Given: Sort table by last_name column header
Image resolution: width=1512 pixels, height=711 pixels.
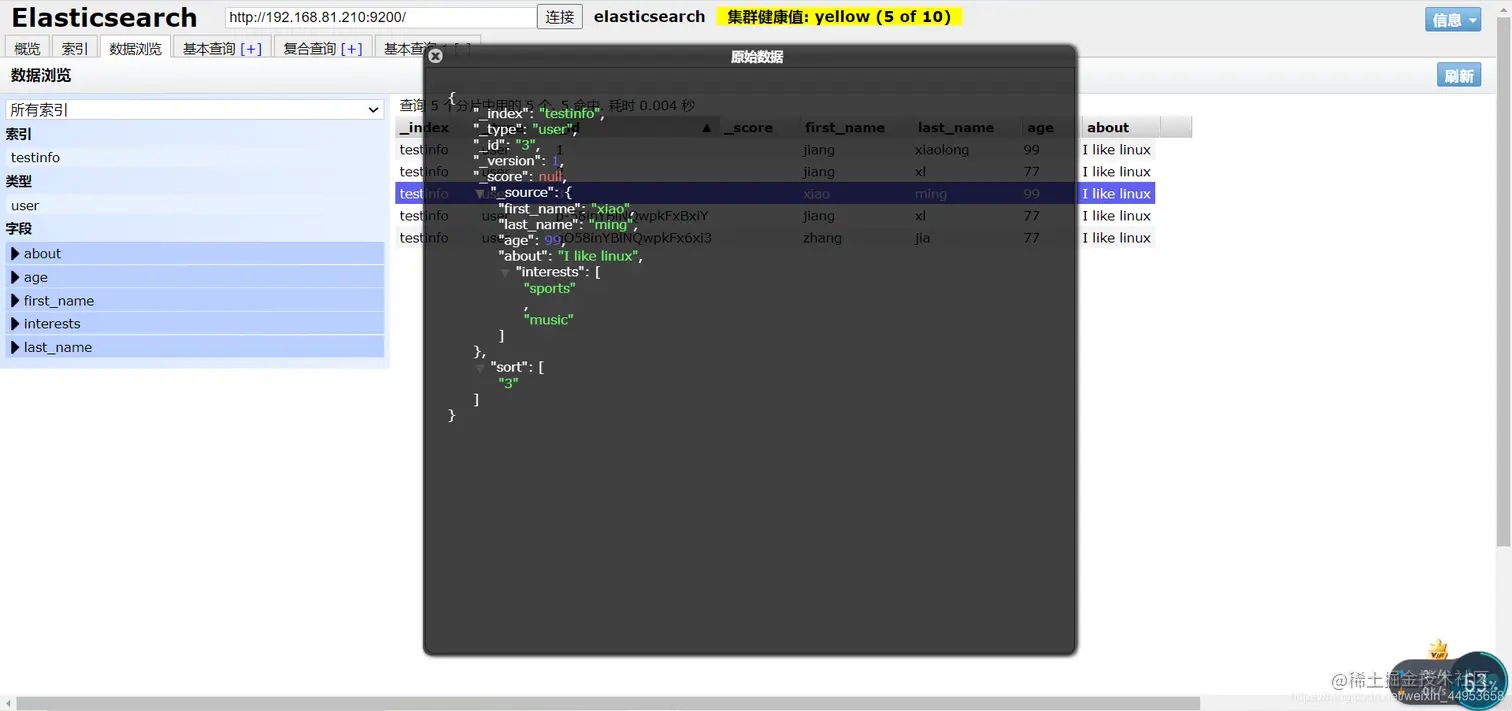Looking at the screenshot, I should (x=956, y=127).
